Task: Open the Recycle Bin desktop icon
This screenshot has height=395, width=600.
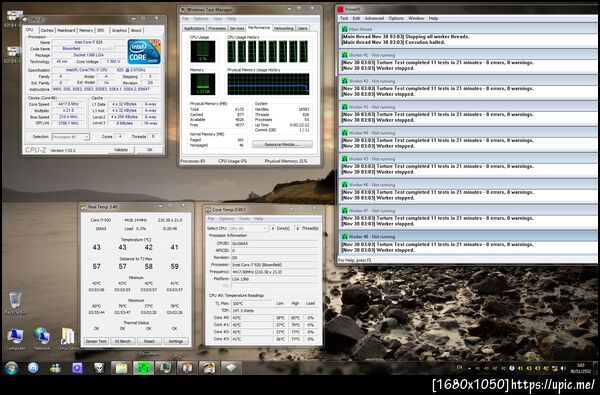Action: point(15,303)
